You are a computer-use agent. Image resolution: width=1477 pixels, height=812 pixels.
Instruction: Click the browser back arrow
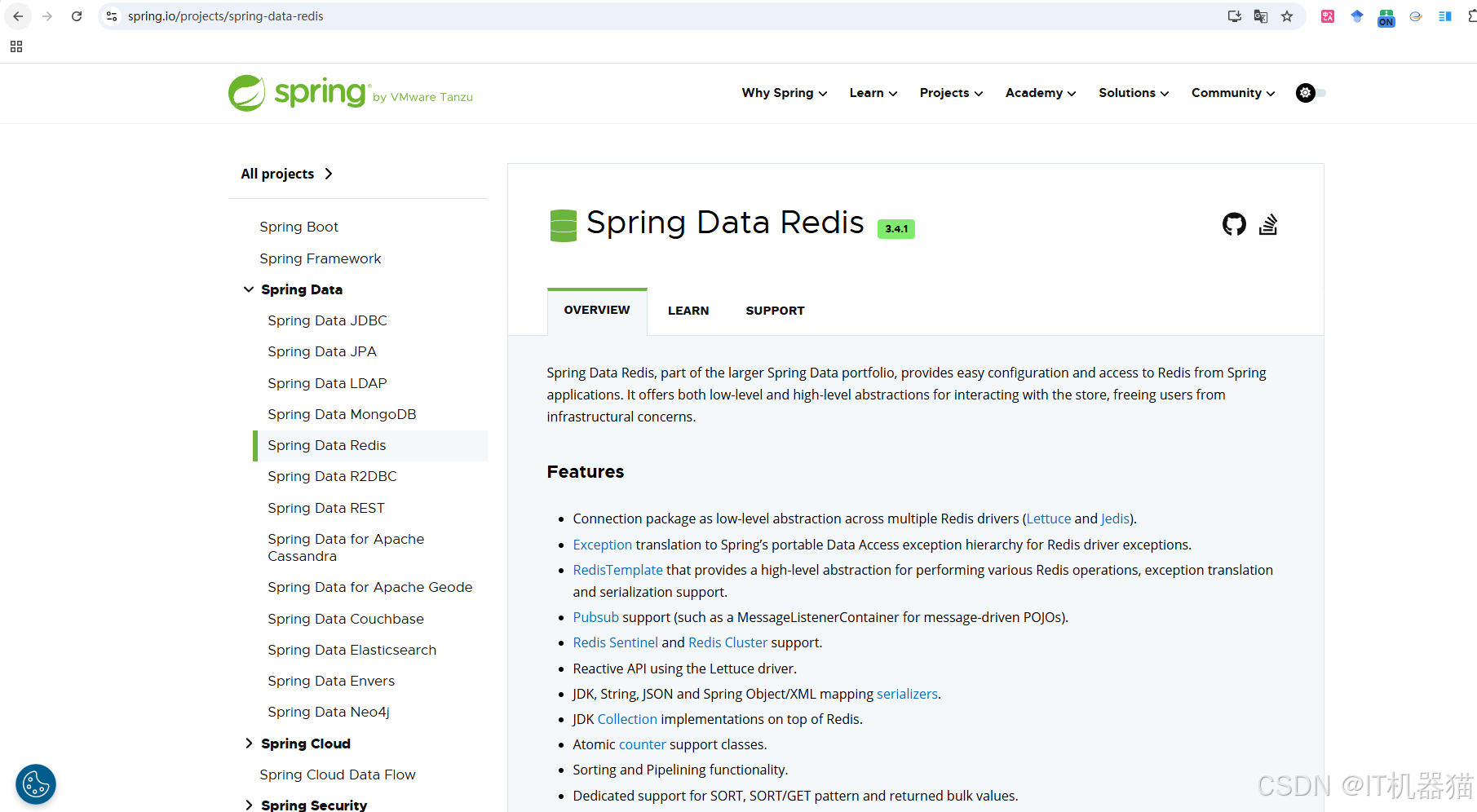tap(18, 16)
